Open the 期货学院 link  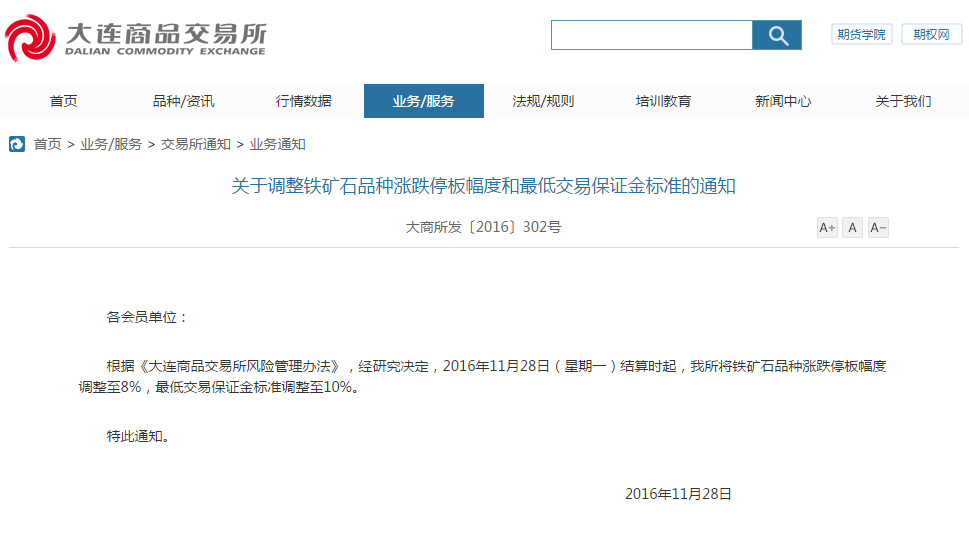pyautogui.click(x=861, y=34)
